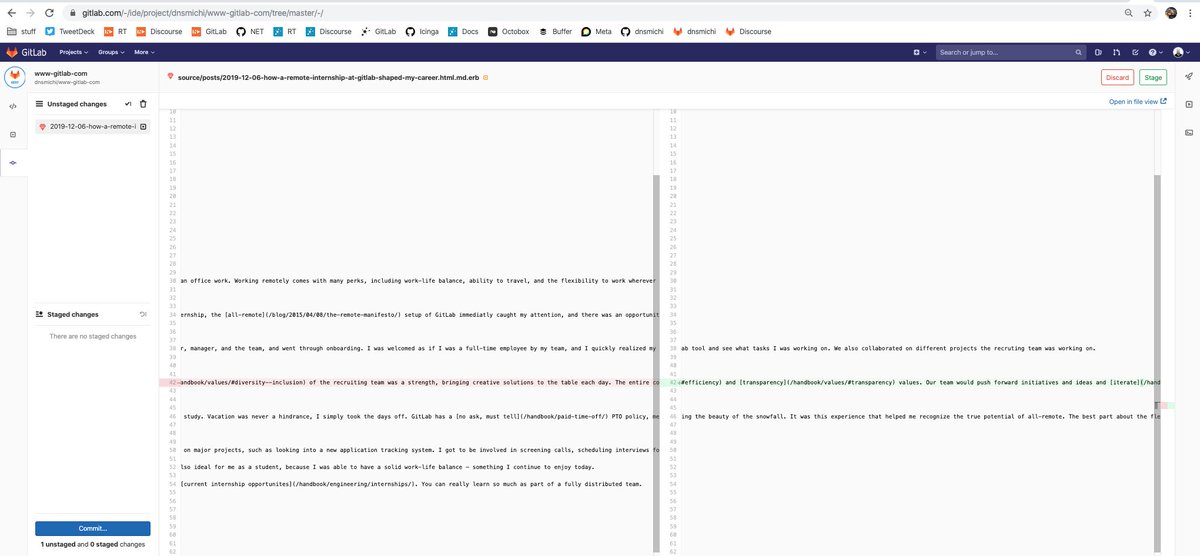
Task: Stage the 2019-12-06-how-a-remote-i file icon
Action: 143,127
